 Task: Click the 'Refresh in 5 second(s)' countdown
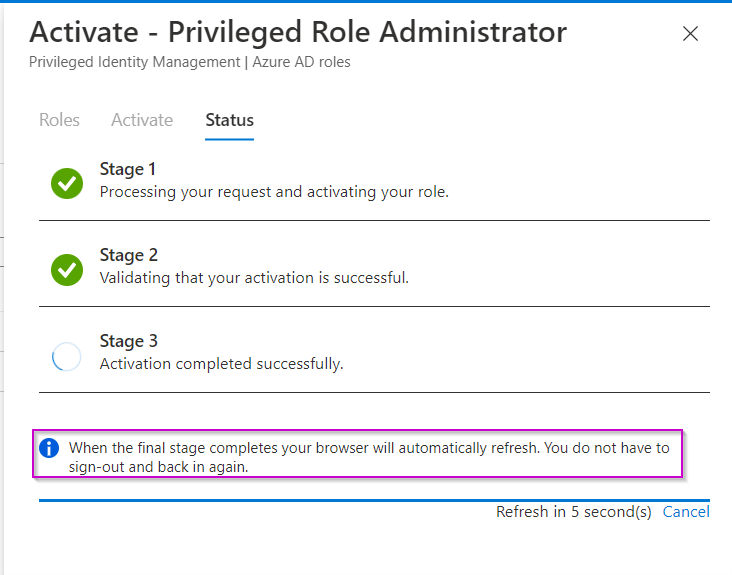(573, 512)
